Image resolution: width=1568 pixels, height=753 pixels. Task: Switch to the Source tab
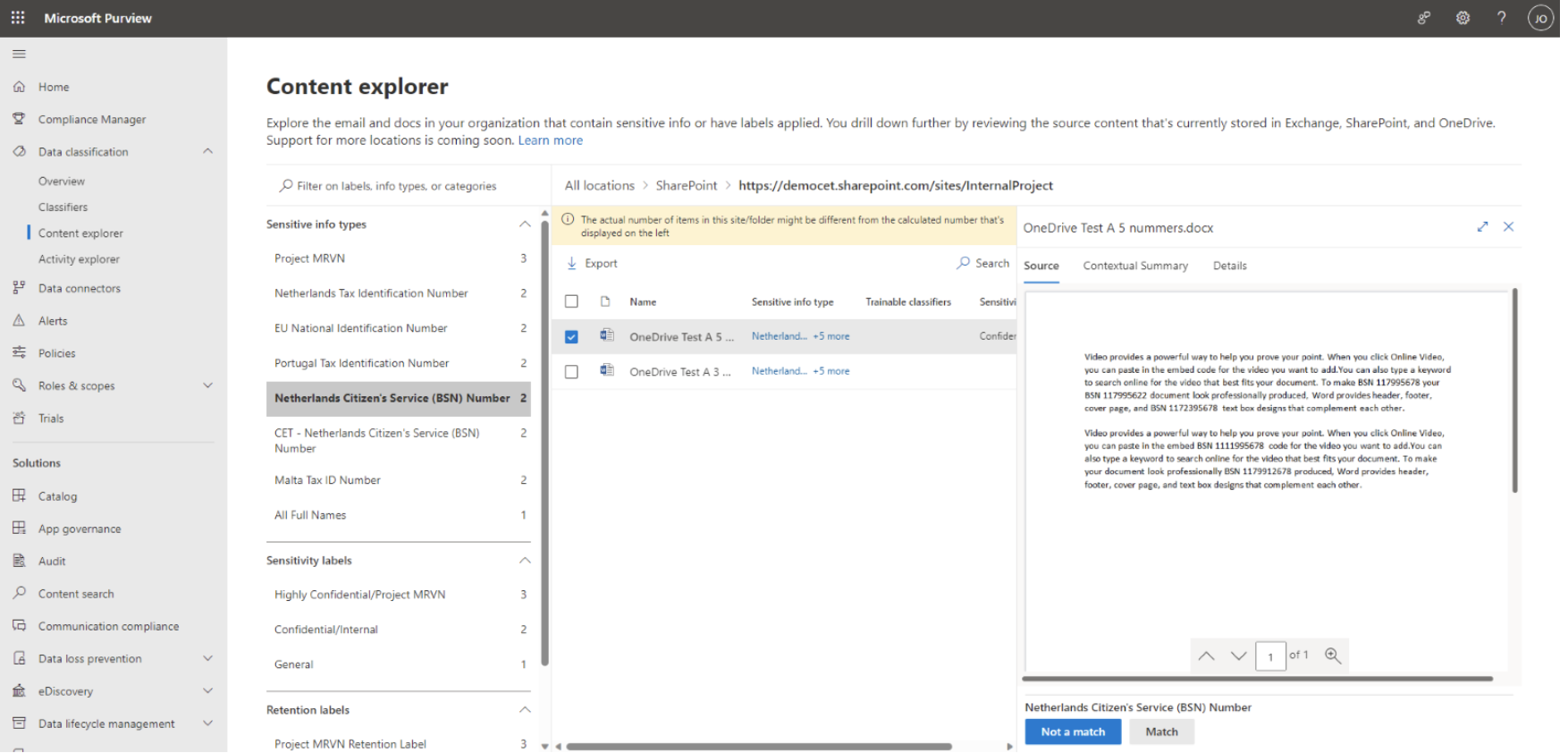[1041, 267]
